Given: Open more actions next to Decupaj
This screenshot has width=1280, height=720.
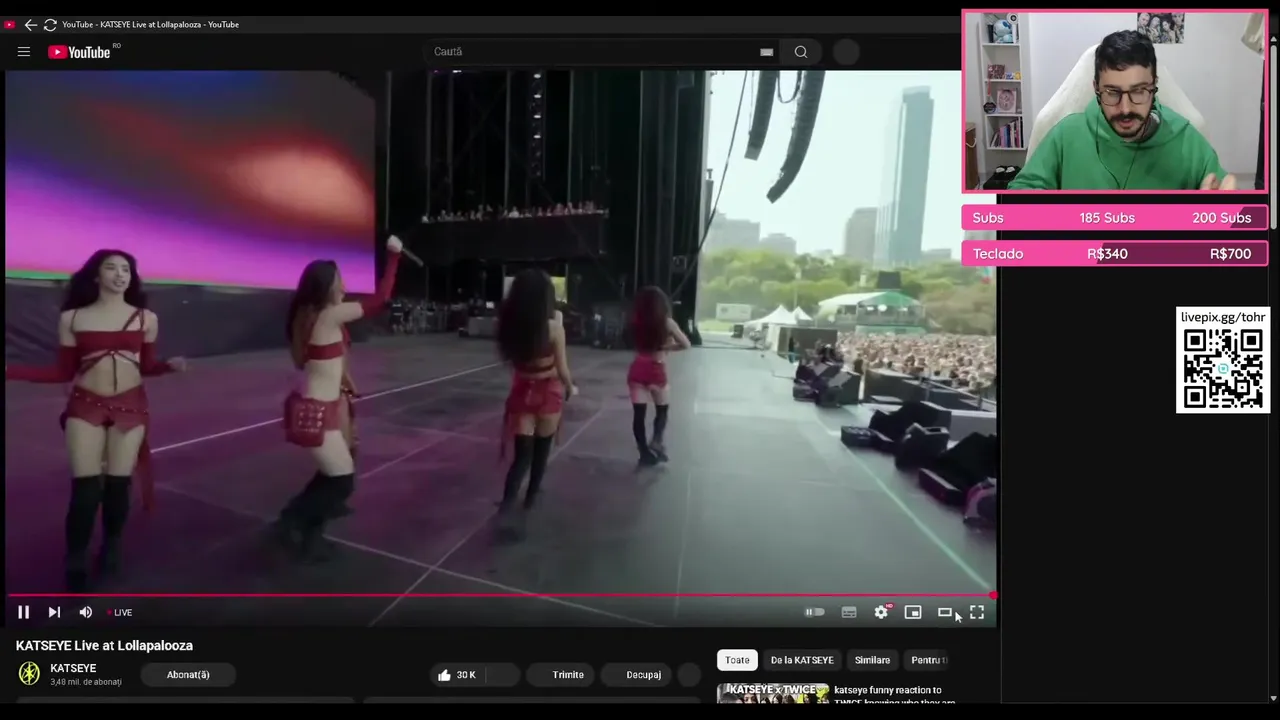Looking at the screenshot, I should [x=690, y=675].
